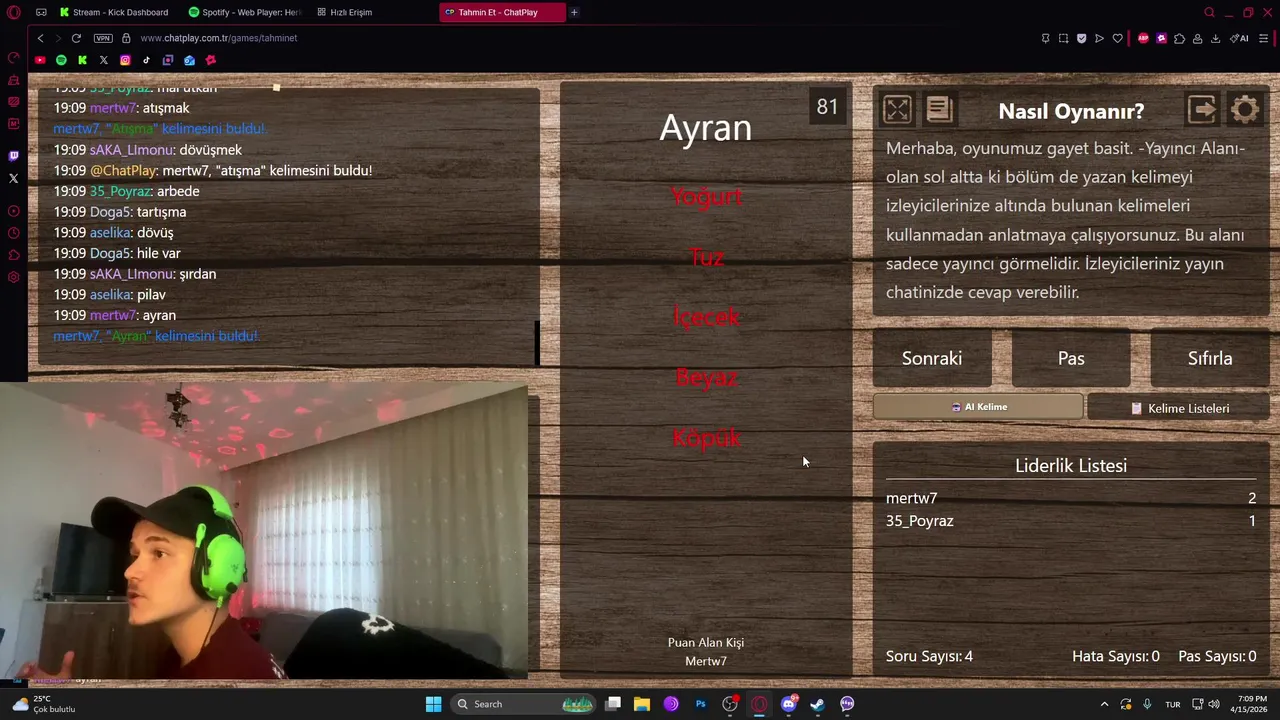Select the Tahmin Et - ChatPlay tab
The width and height of the screenshot is (1280, 720).
pyautogui.click(x=502, y=12)
